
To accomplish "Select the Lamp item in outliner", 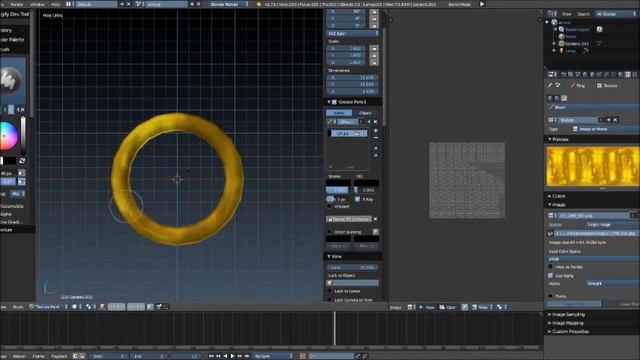I will pyautogui.click(x=570, y=51).
